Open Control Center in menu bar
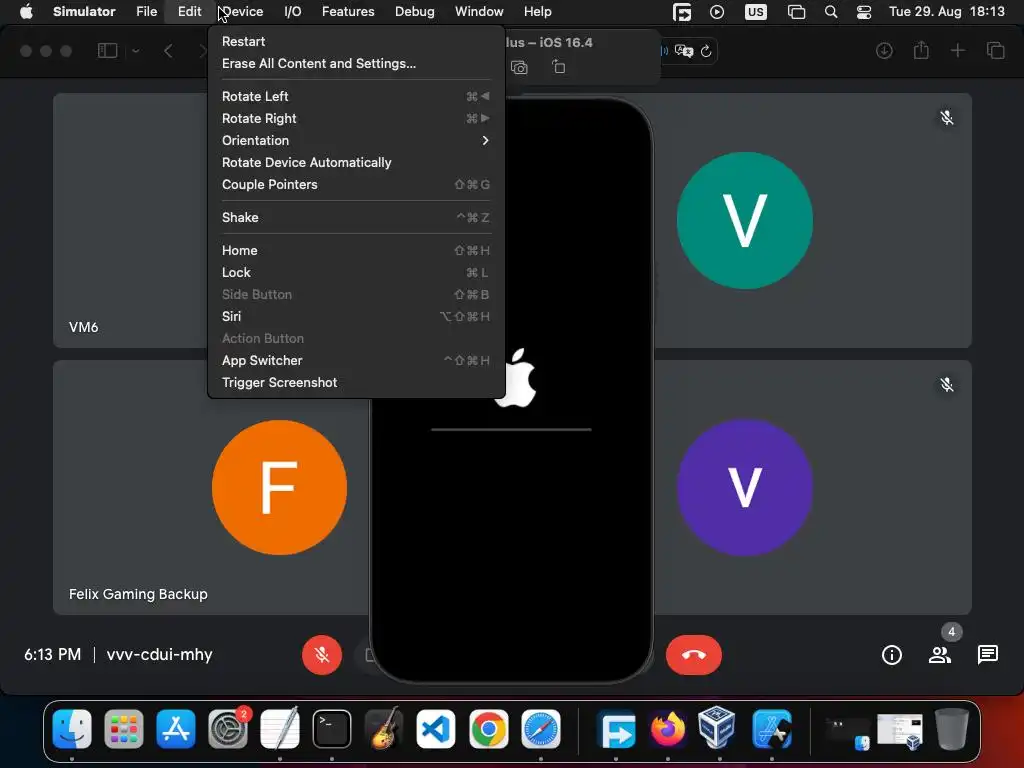Image resolution: width=1024 pixels, height=768 pixels. tap(863, 12)
